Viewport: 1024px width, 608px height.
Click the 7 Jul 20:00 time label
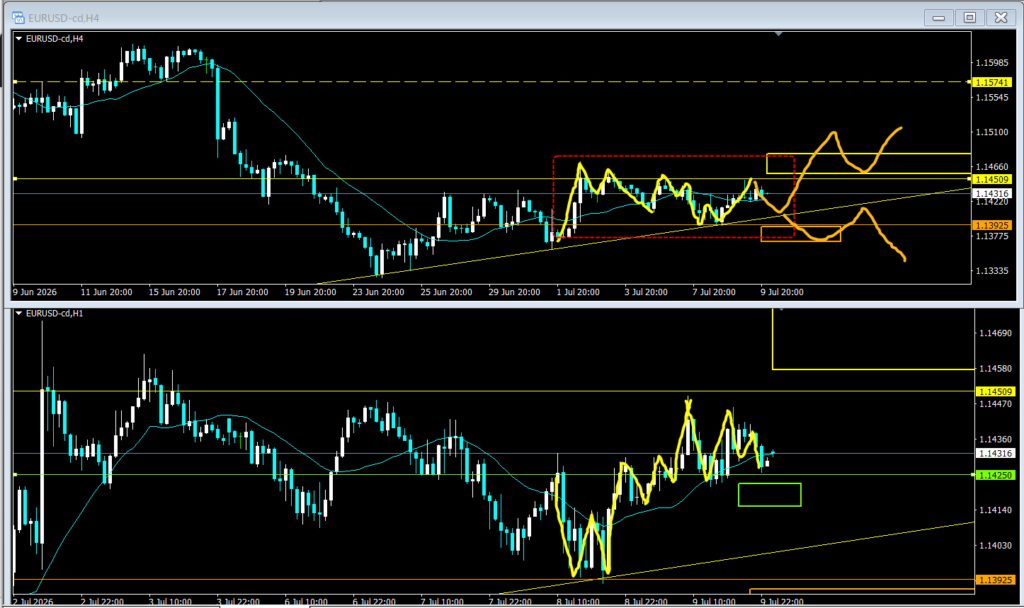pyautogui.click(x=714, y=292)
